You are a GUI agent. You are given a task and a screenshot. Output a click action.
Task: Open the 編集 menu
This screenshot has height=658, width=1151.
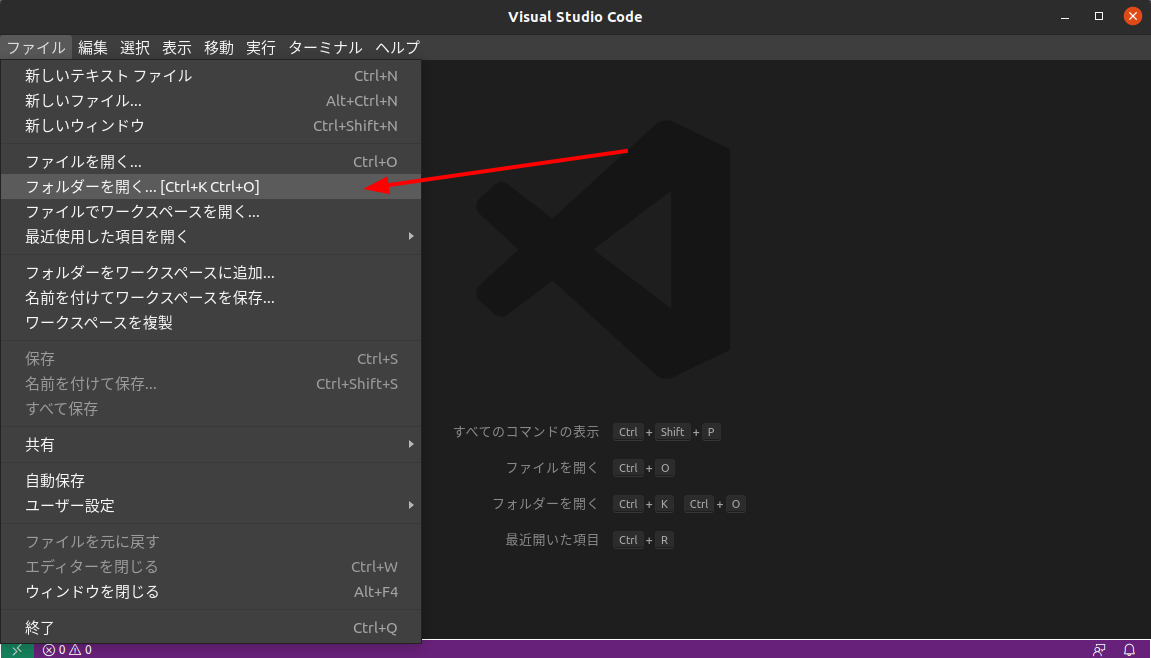93,48
